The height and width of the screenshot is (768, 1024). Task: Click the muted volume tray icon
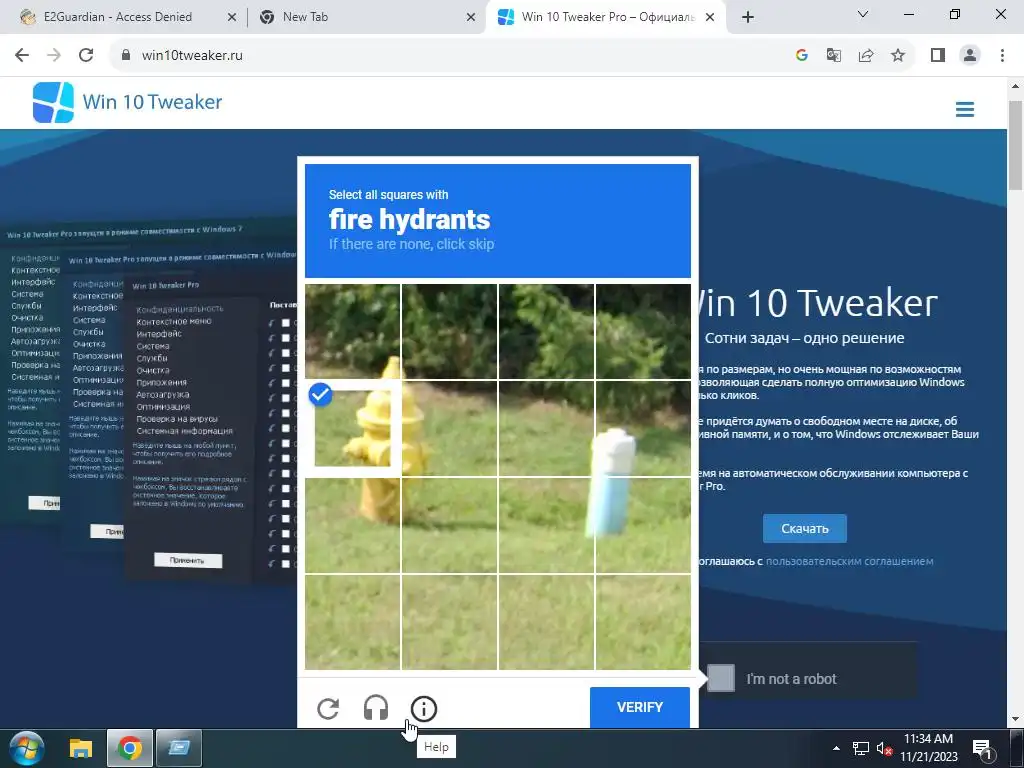click(x=884, y=748)
